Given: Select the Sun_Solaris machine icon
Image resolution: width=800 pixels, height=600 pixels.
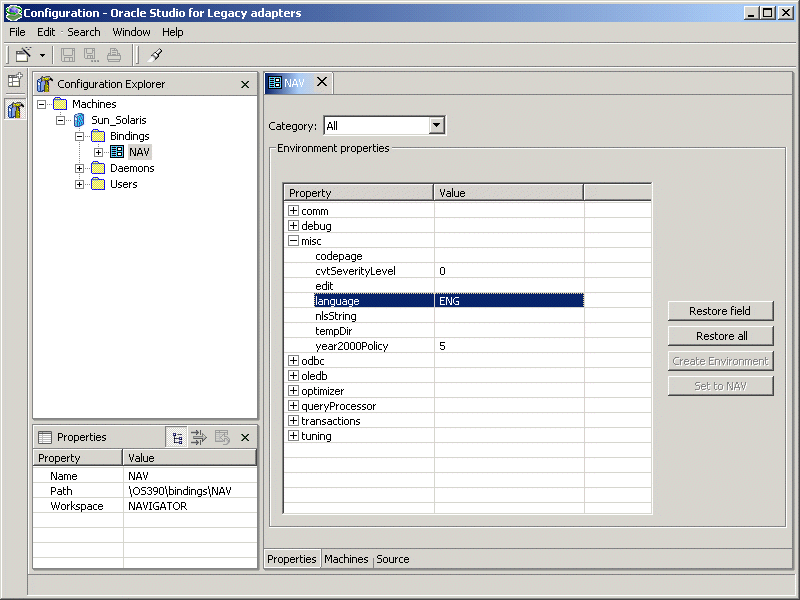Looking at the screenshot, I should (79, 120).
